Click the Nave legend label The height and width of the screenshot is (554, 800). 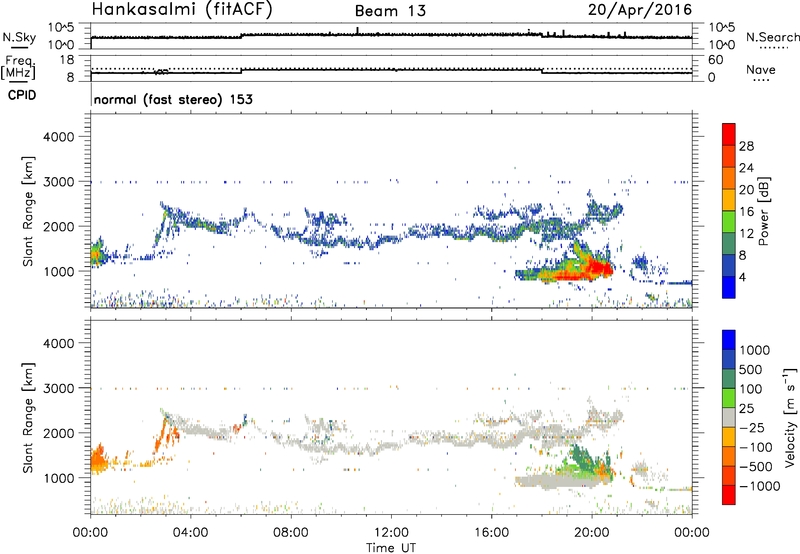(761, 70)
